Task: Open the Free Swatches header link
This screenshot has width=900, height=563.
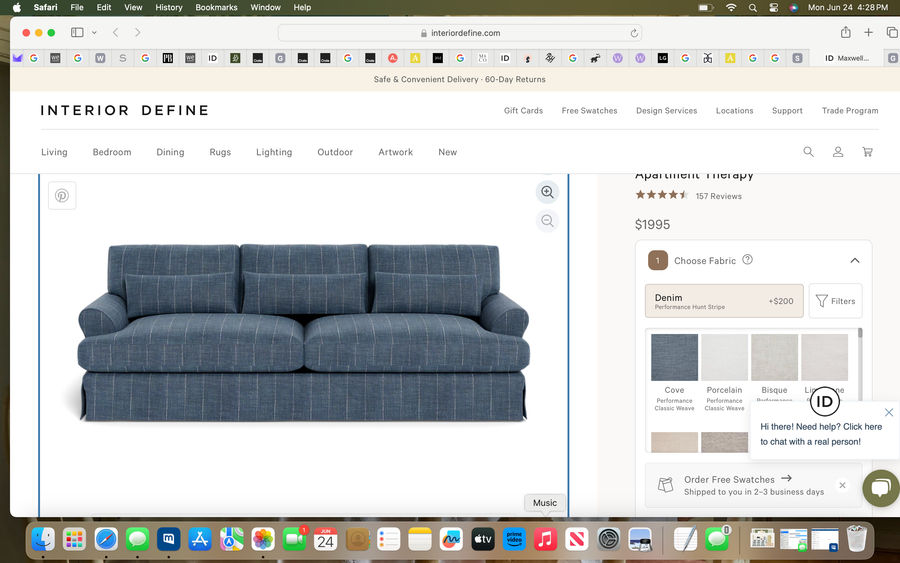Action: tap(589, 111)
